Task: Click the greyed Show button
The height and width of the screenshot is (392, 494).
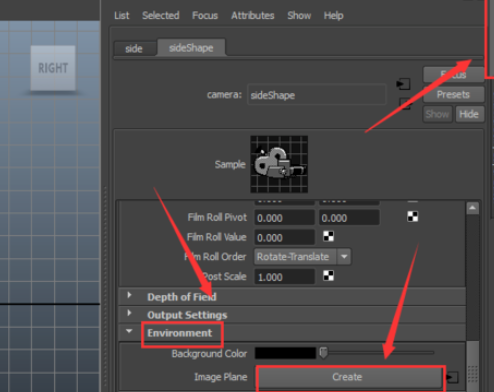Action: tap(437, 114)
